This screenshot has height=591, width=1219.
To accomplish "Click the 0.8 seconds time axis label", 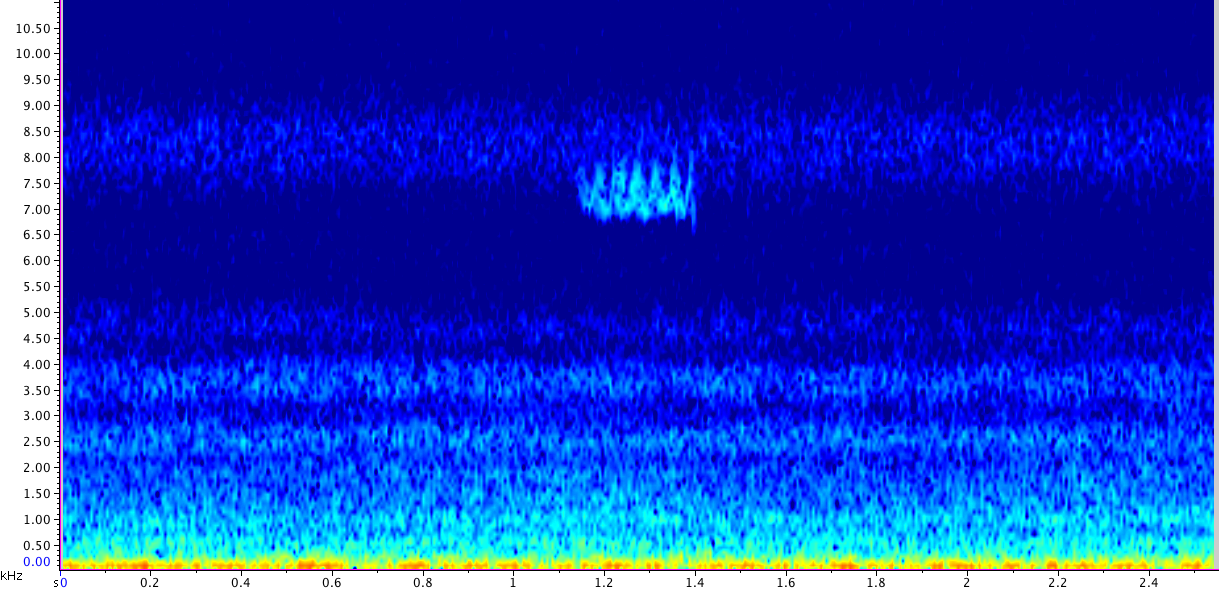I will [423, 582].
